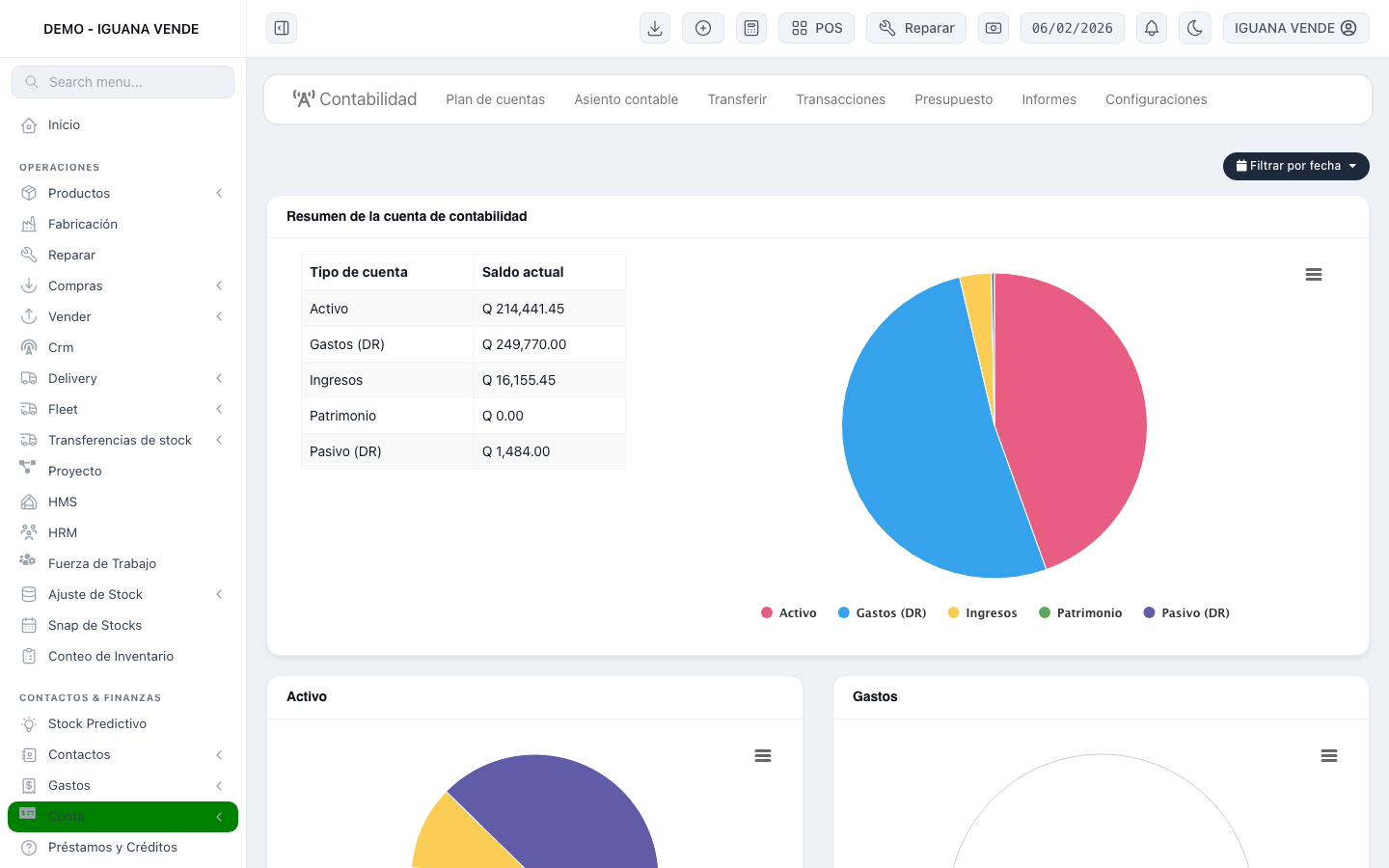Image resolution: width=1389 pixels, height=868 pixels.
Task: Click the Conteo de Inventario clipboard icon
Action: tap(29, 656)
